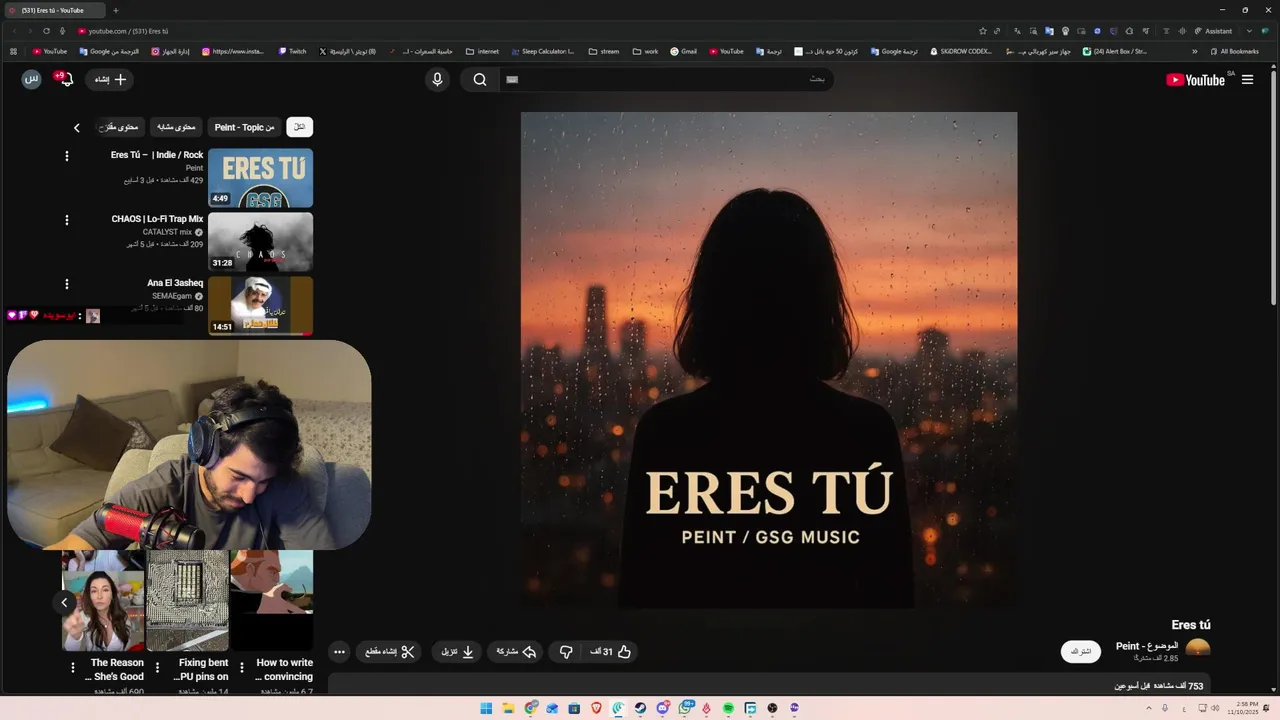Open options for Ana El 3asheq video

point(67,284)
